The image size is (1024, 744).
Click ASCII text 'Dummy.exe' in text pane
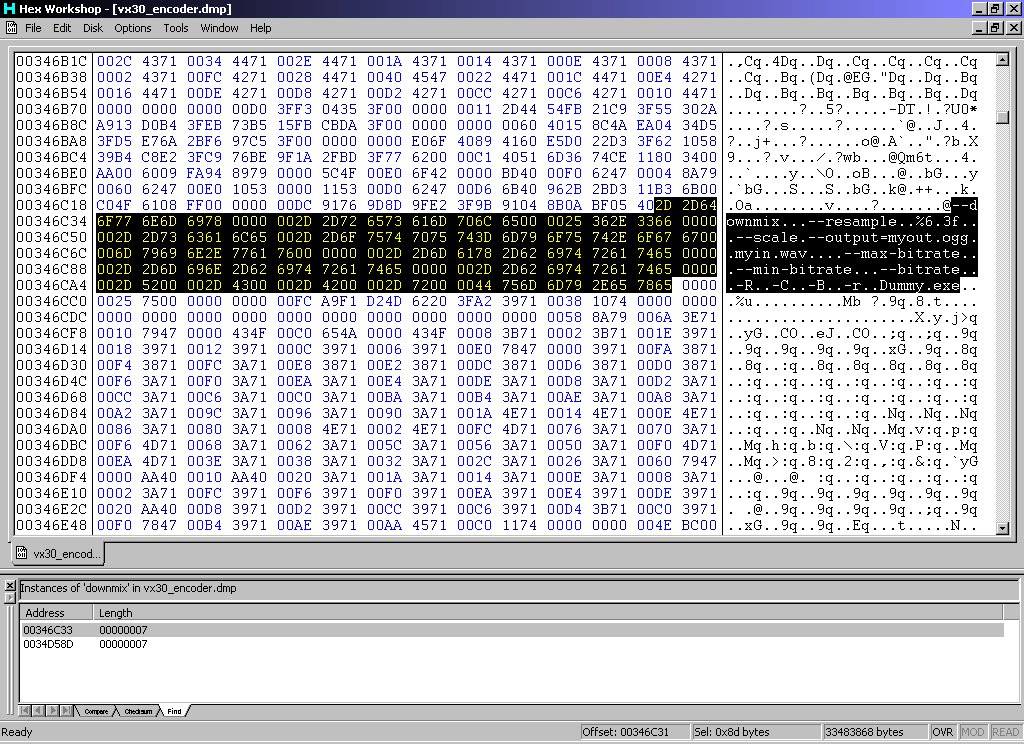click(920, 285)
